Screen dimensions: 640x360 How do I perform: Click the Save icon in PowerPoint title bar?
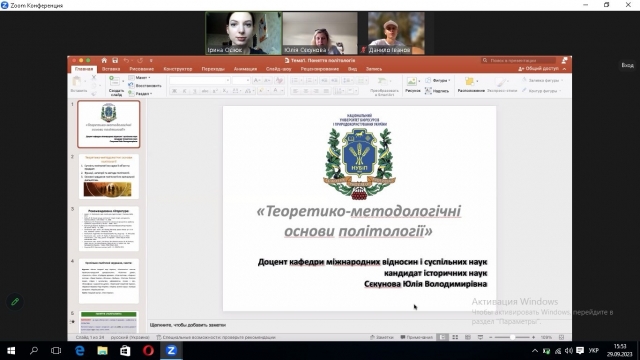[x=115, y=60]
